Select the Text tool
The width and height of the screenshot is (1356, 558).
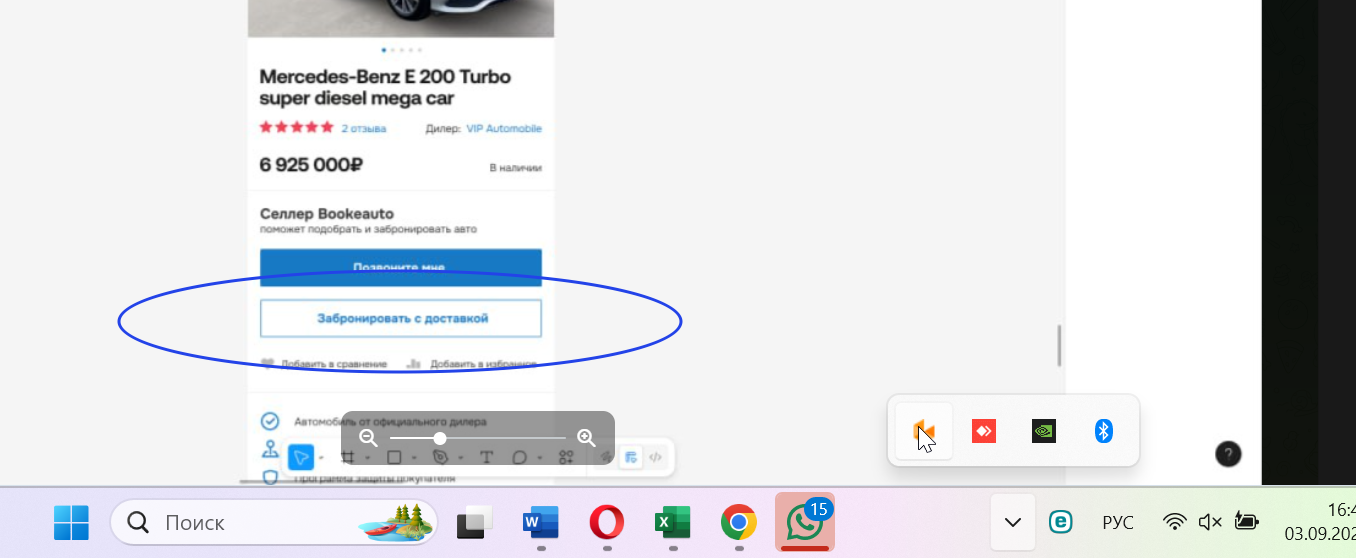tap(487, 458)
